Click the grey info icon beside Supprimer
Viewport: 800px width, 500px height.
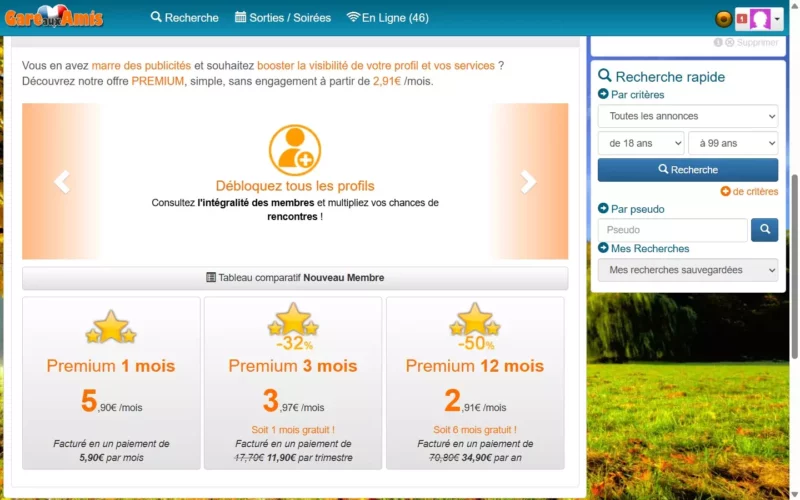click(718, 42)
